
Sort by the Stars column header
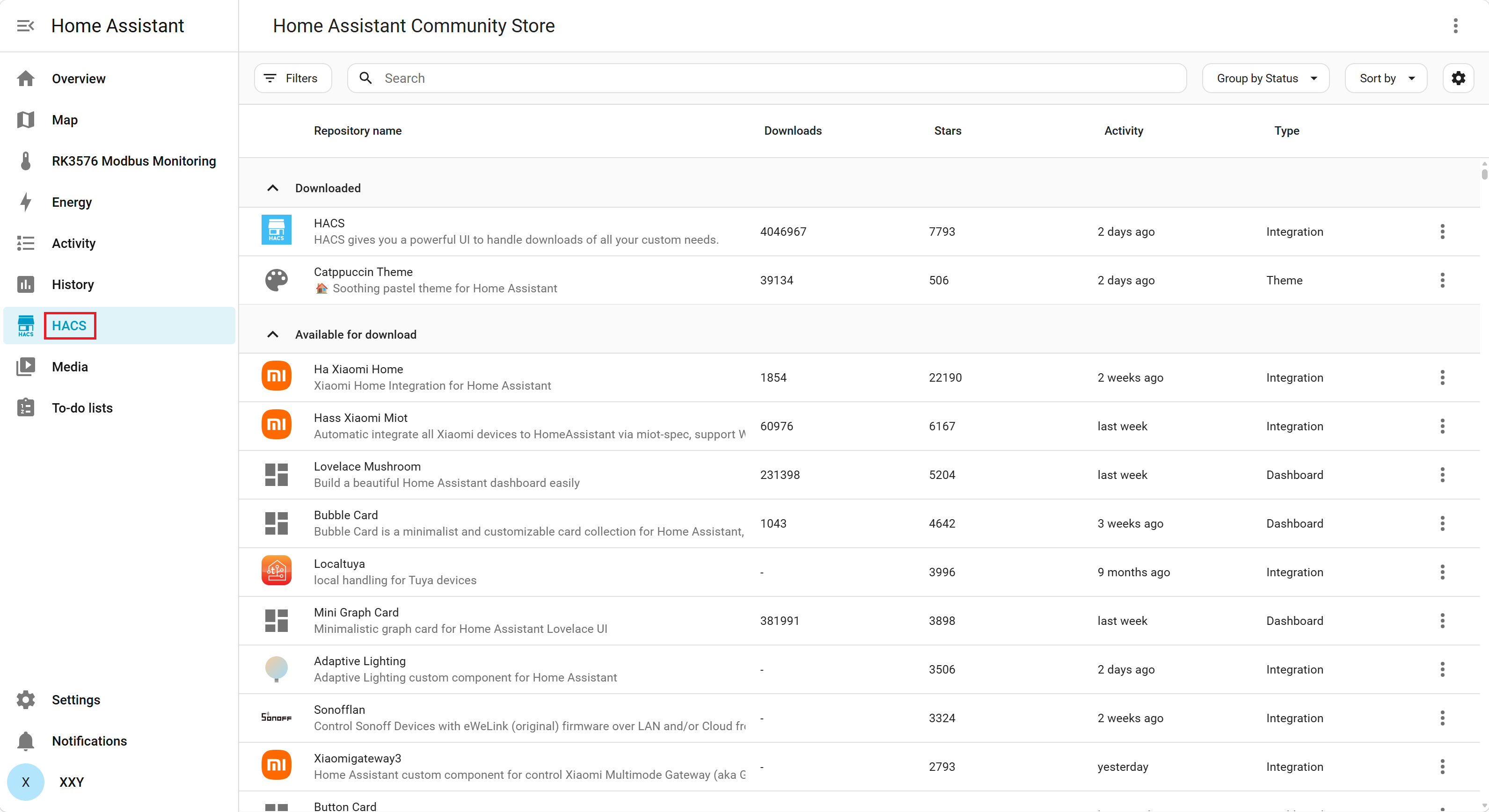948,130
